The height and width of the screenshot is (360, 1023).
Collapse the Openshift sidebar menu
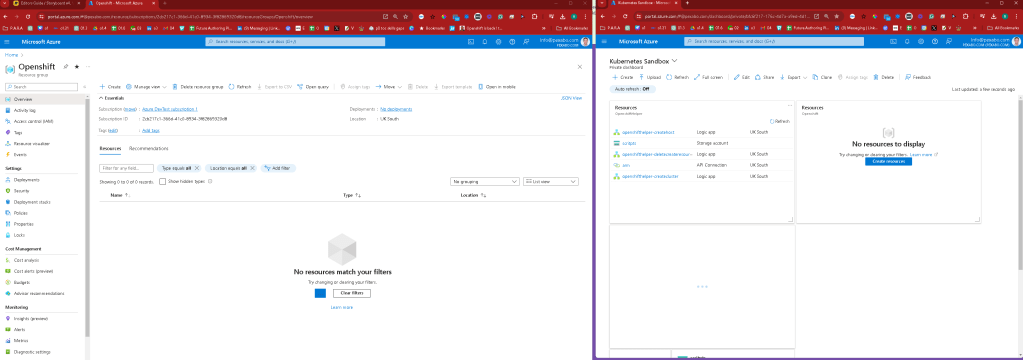85,86
